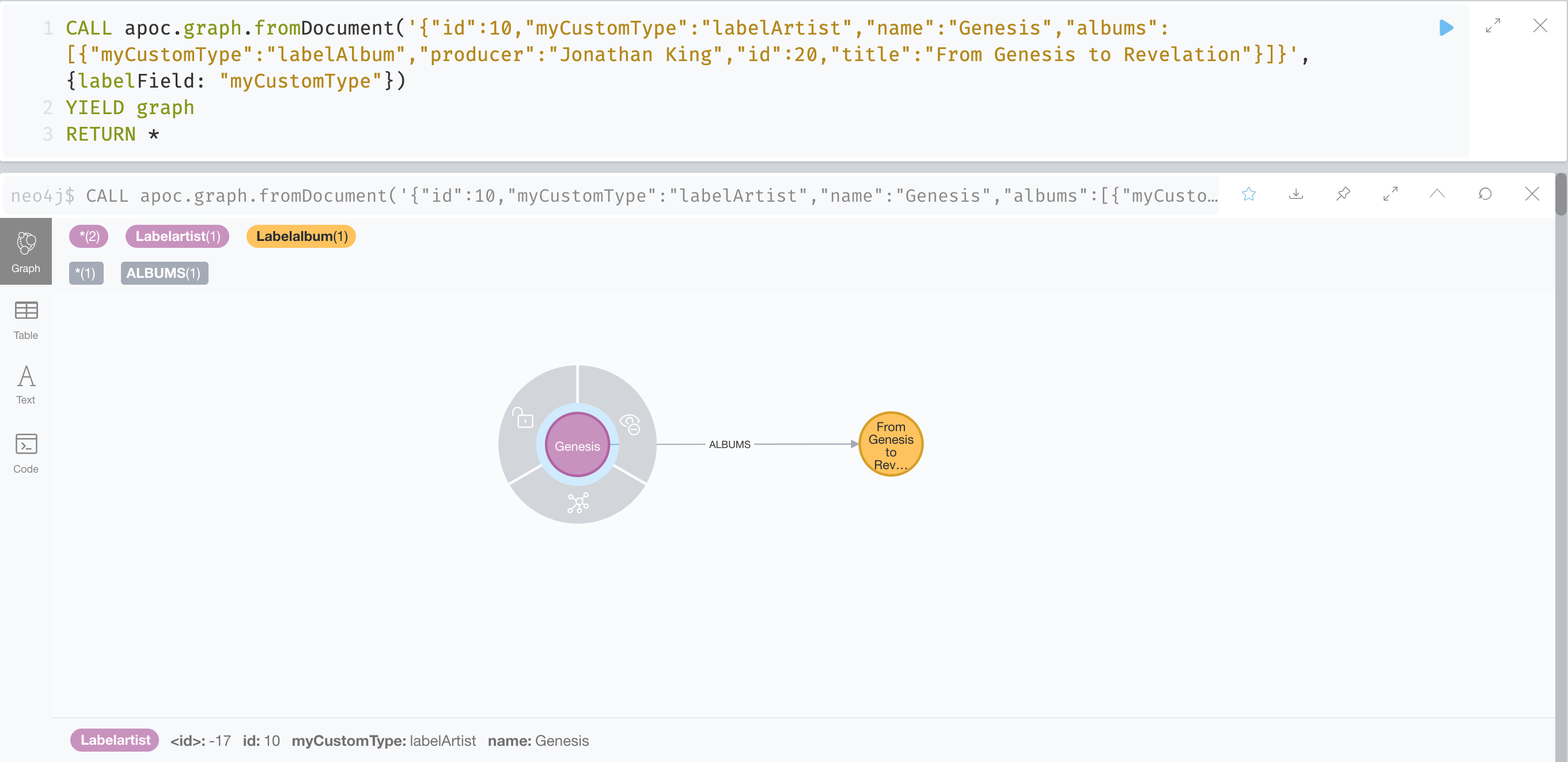The height and width of the screenshot is (762, 1568).
Task: Open the Graph view tab
Action: [25, 251]
